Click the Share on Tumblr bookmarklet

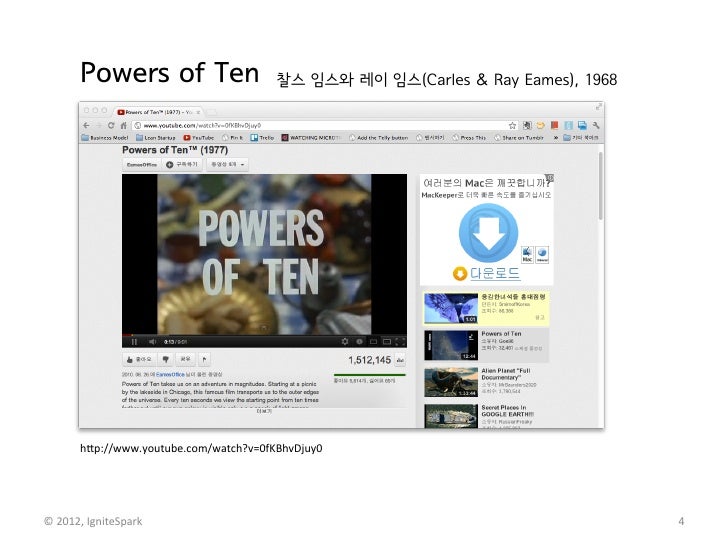pos(519,138)
